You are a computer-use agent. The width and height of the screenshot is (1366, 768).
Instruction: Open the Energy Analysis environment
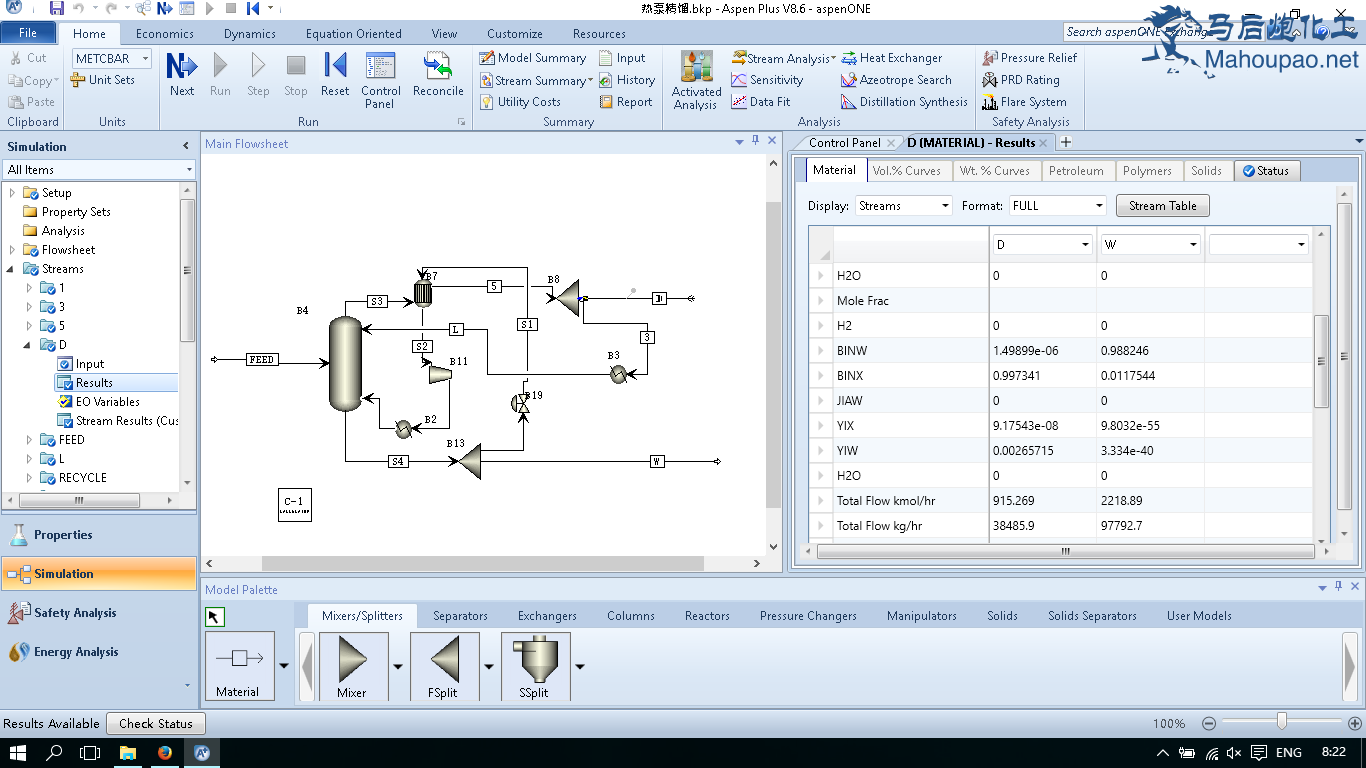click(x=99, y=652)
